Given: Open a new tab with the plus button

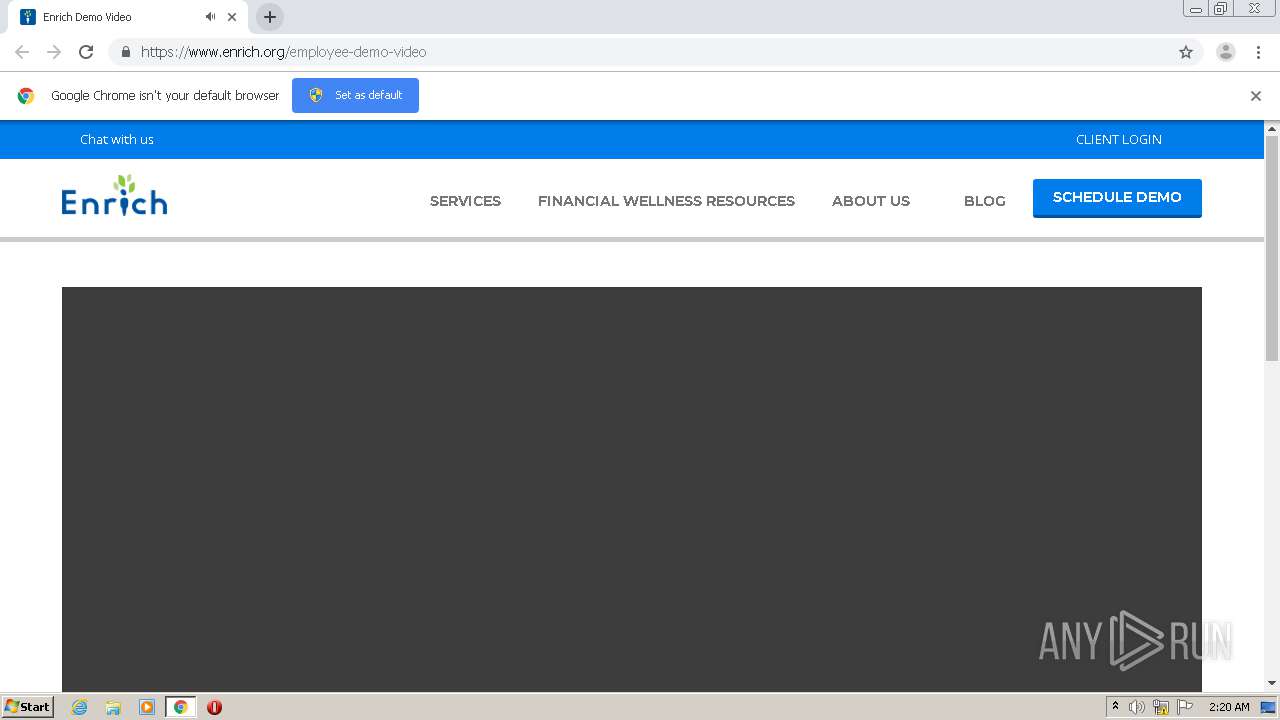Looking at the screenshot, I should point(270,17).
